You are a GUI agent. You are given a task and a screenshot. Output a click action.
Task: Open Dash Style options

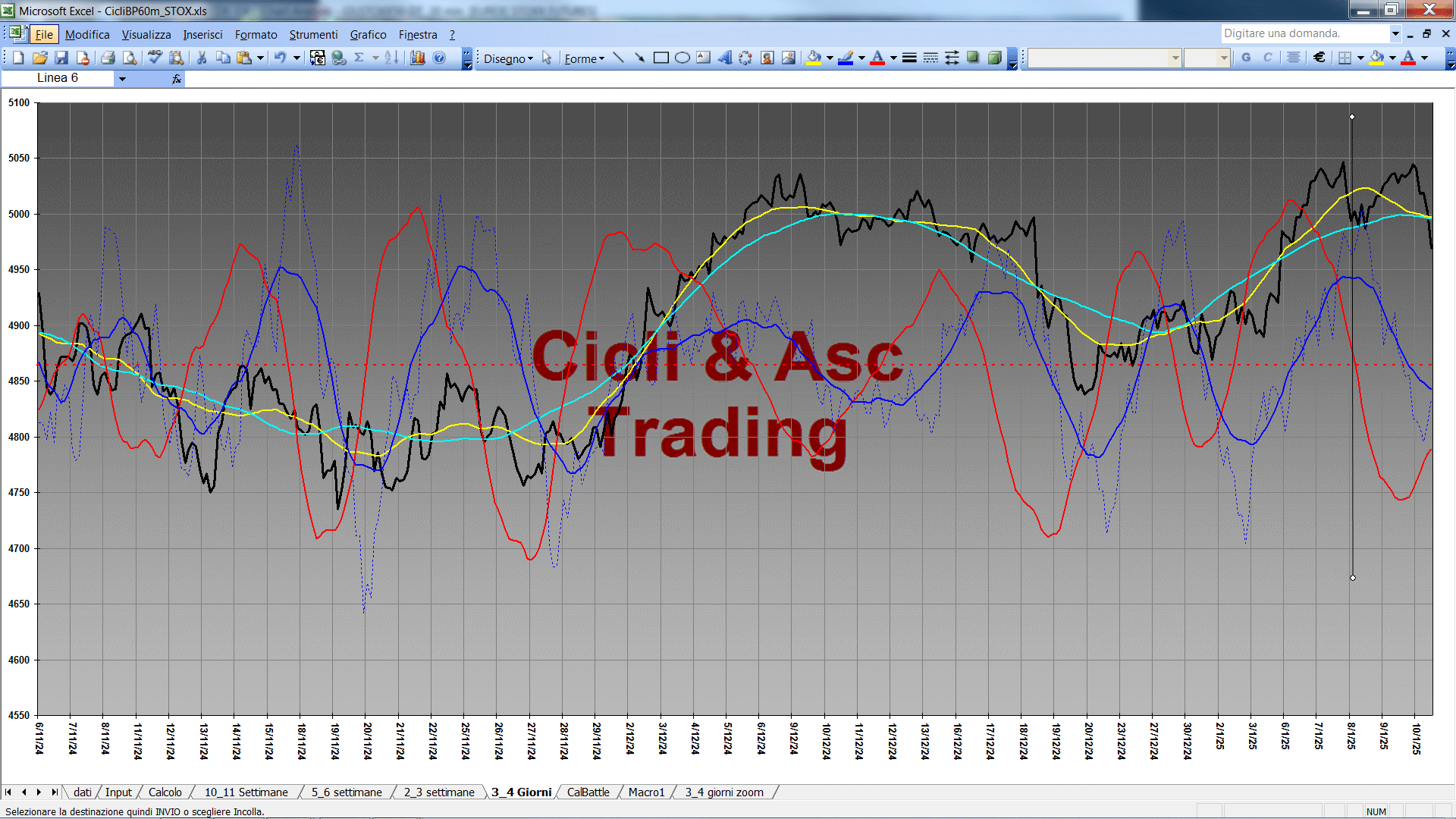[930, 58]
